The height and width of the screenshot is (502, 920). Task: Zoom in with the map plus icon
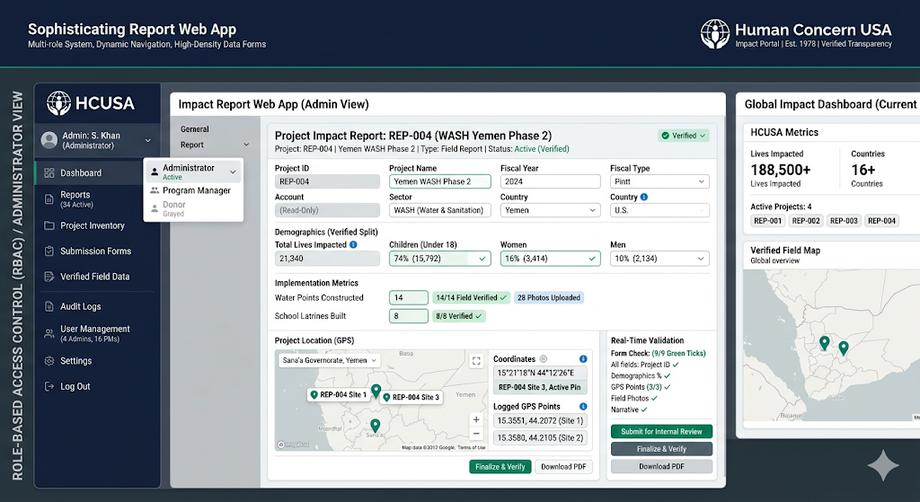[476, 420]
